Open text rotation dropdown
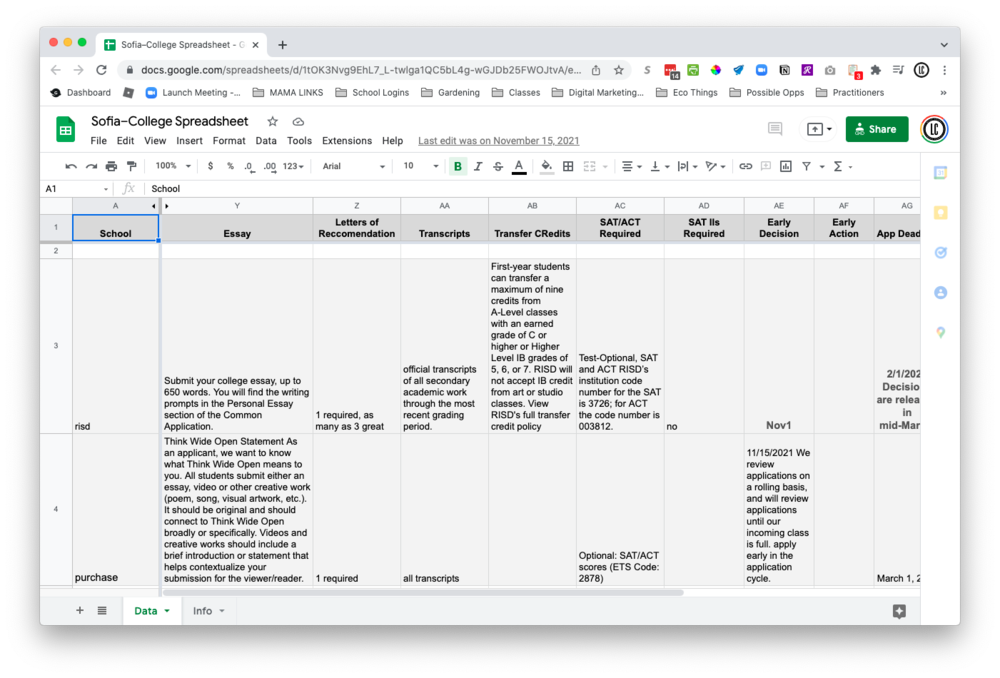 [x=716, y=166]
